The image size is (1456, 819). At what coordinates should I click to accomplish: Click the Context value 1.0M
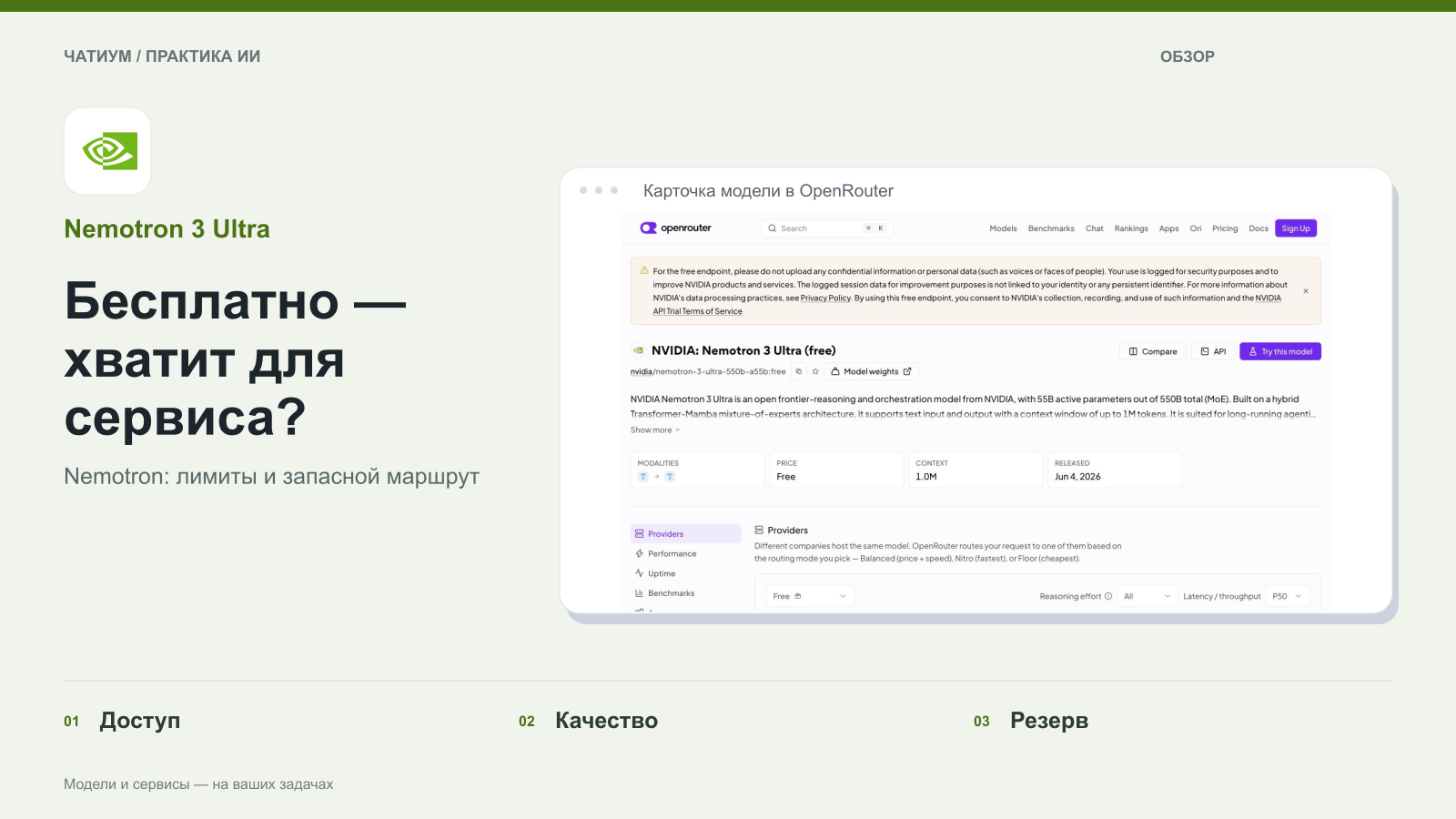point(926,477)
